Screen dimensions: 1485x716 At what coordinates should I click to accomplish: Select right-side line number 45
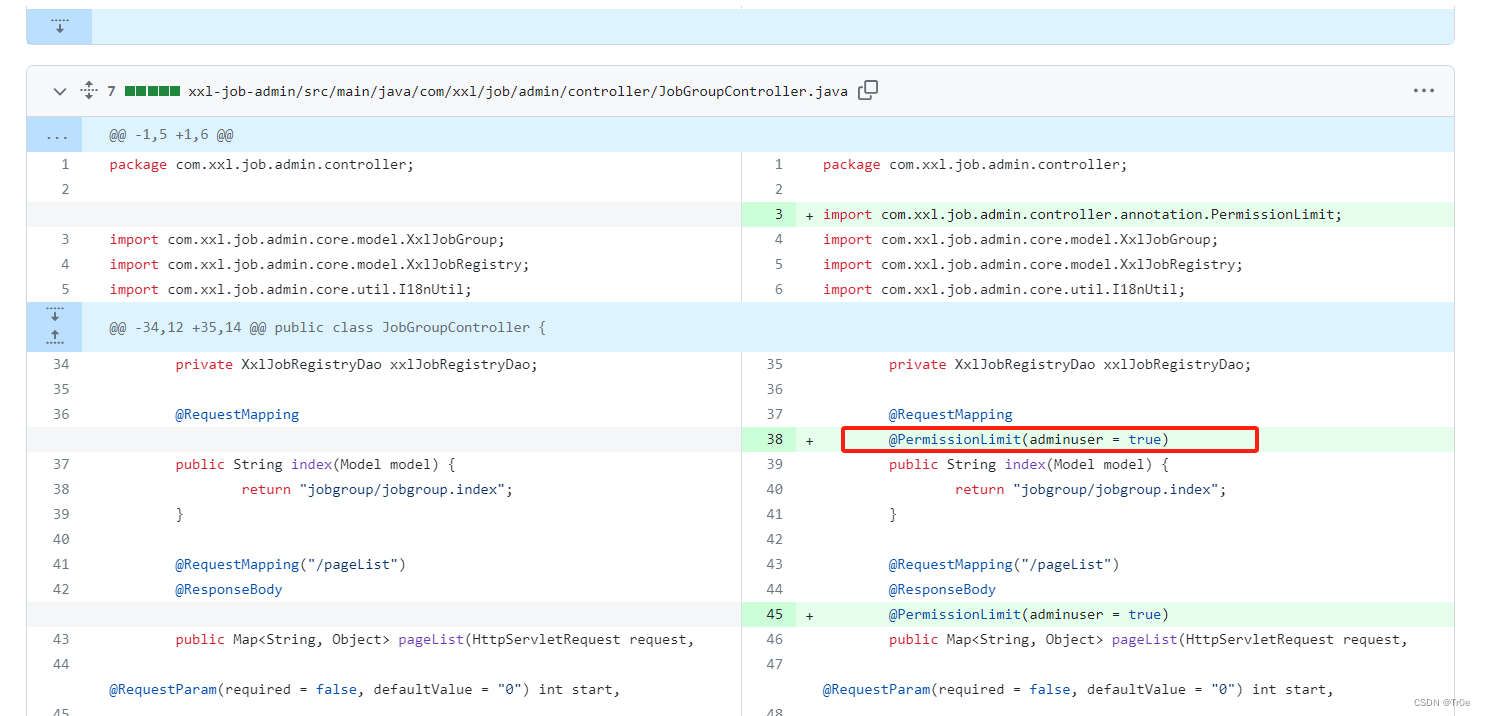774,614
